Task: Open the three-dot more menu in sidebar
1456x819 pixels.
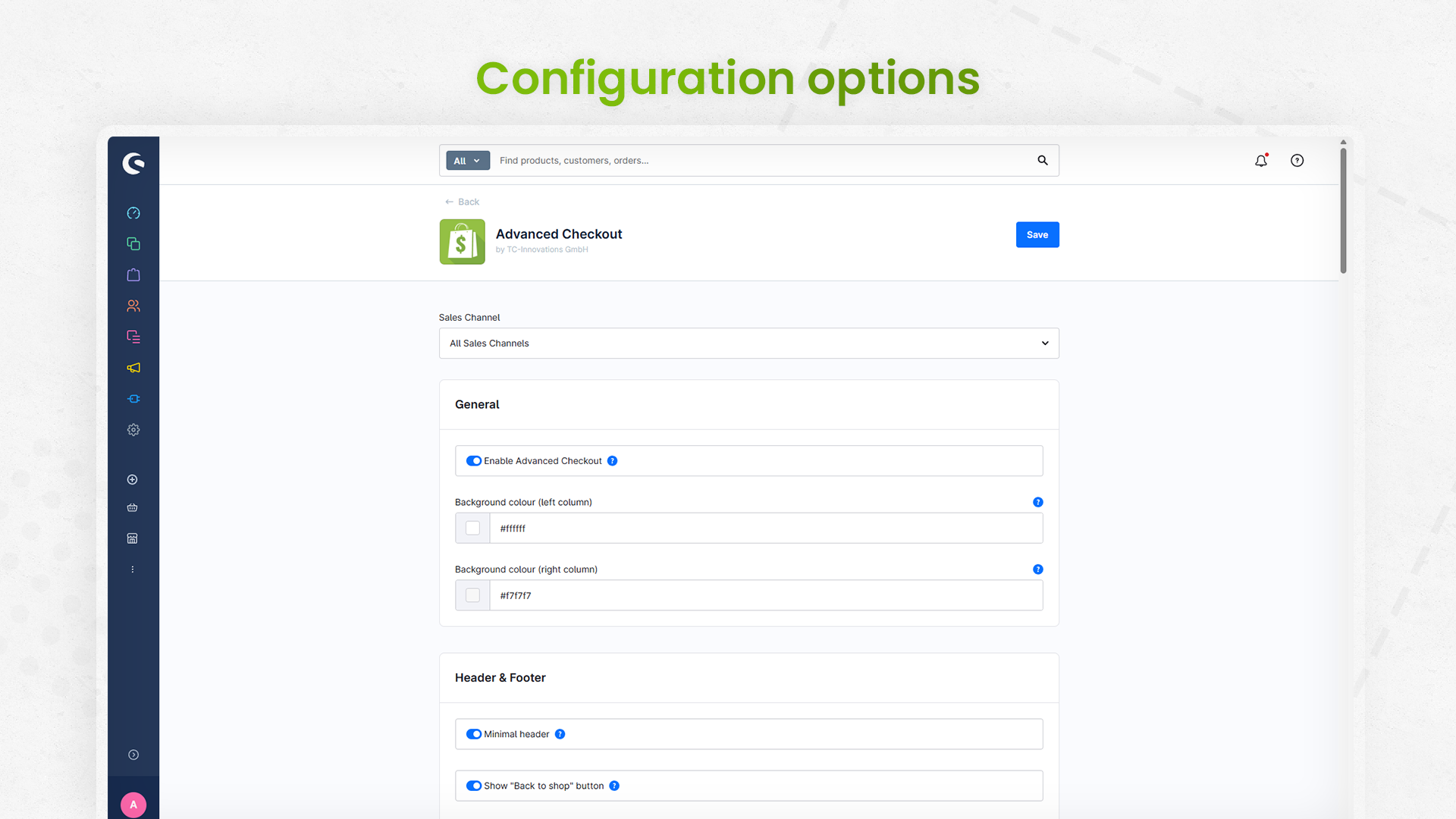Action: (133, 570)
